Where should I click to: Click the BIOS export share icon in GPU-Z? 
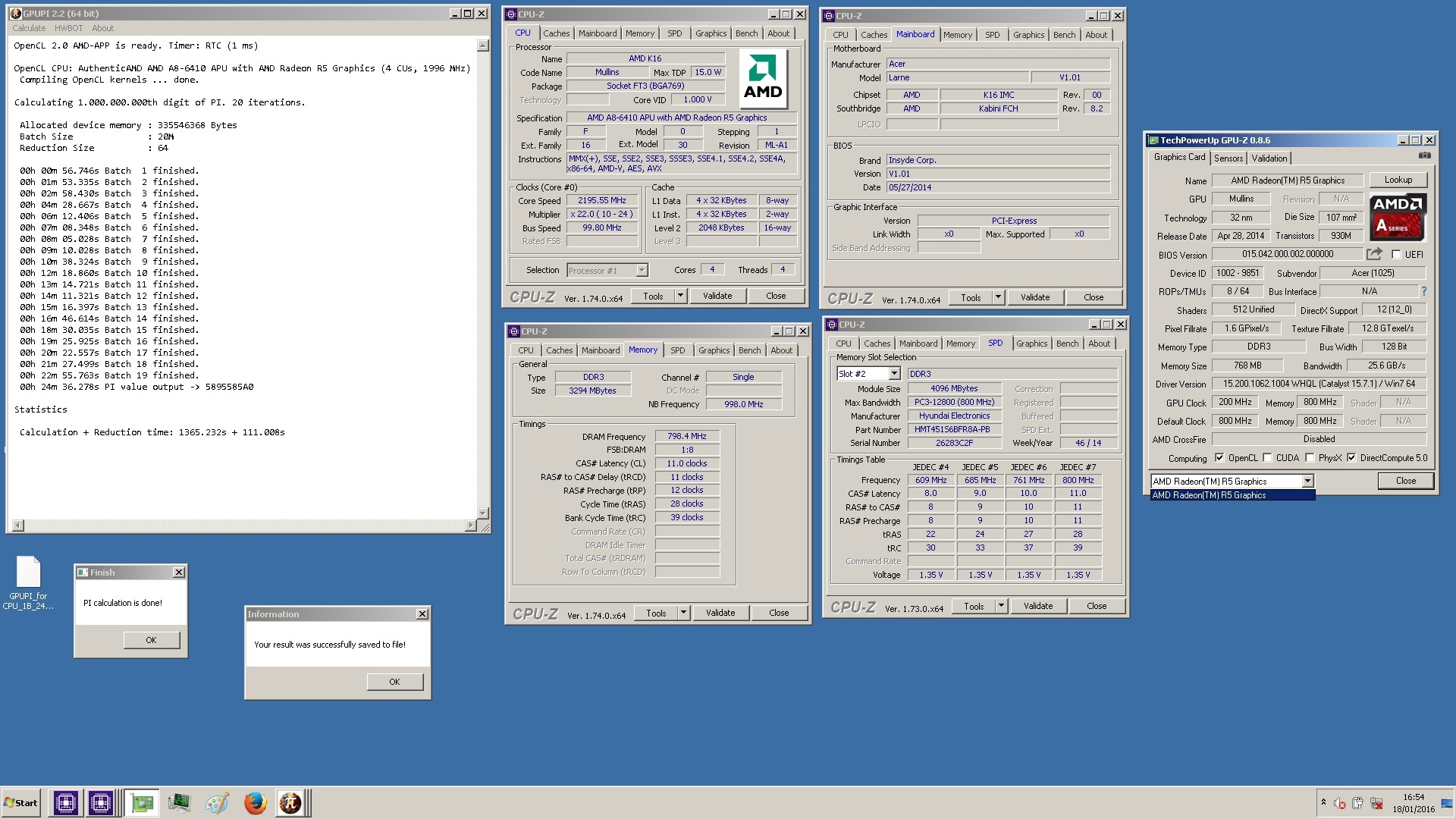[x=1373, y=254]
